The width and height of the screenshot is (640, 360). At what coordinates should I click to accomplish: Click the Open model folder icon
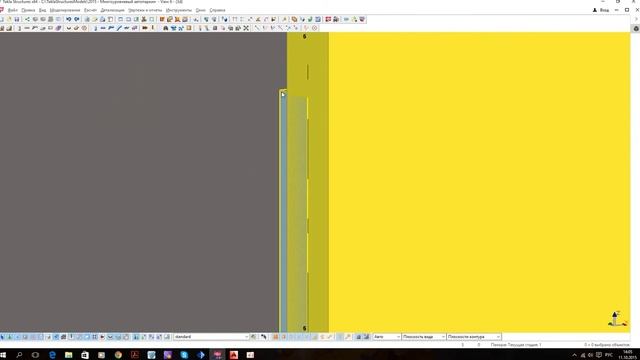tap(9, 19)
